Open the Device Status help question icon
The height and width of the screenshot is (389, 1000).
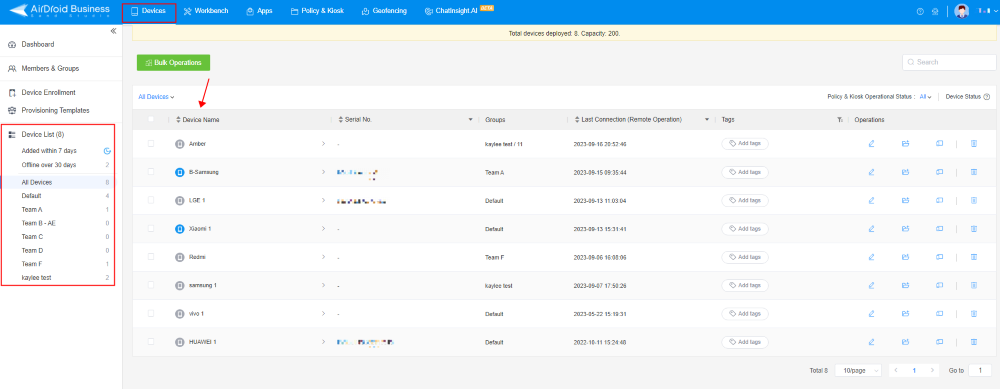[987, 97]
